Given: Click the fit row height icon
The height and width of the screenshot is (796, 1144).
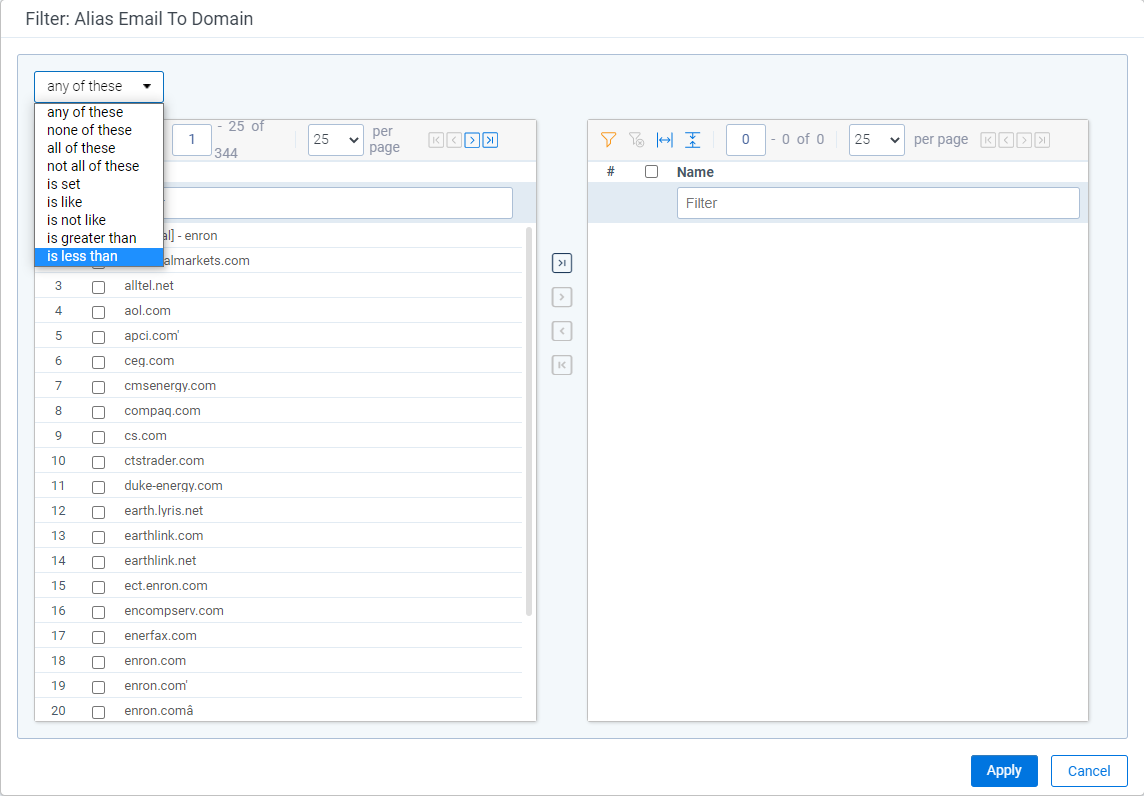Looking at the screenshot, I should 692,139.
